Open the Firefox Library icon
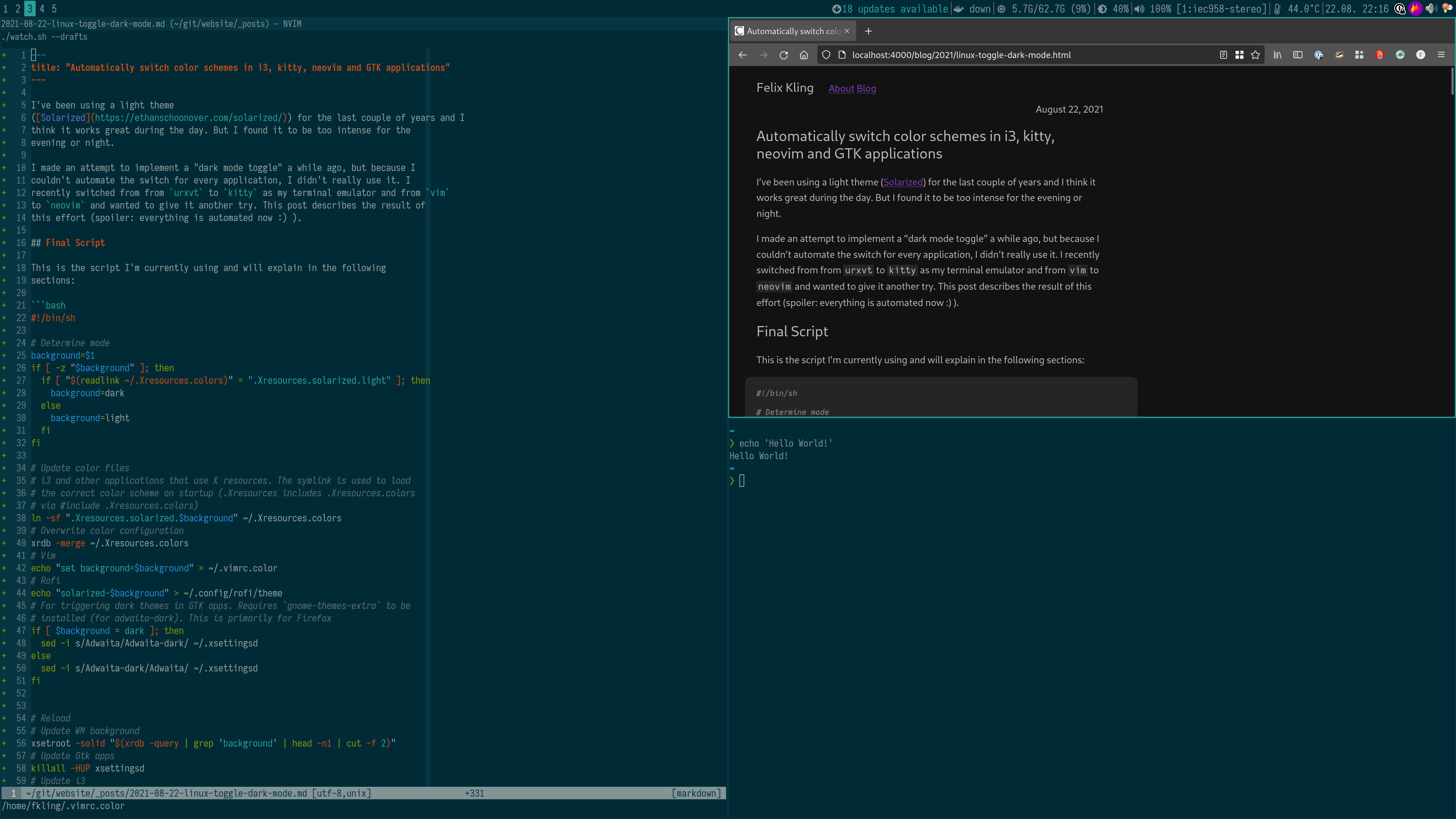 click(x=1277, y=55)
